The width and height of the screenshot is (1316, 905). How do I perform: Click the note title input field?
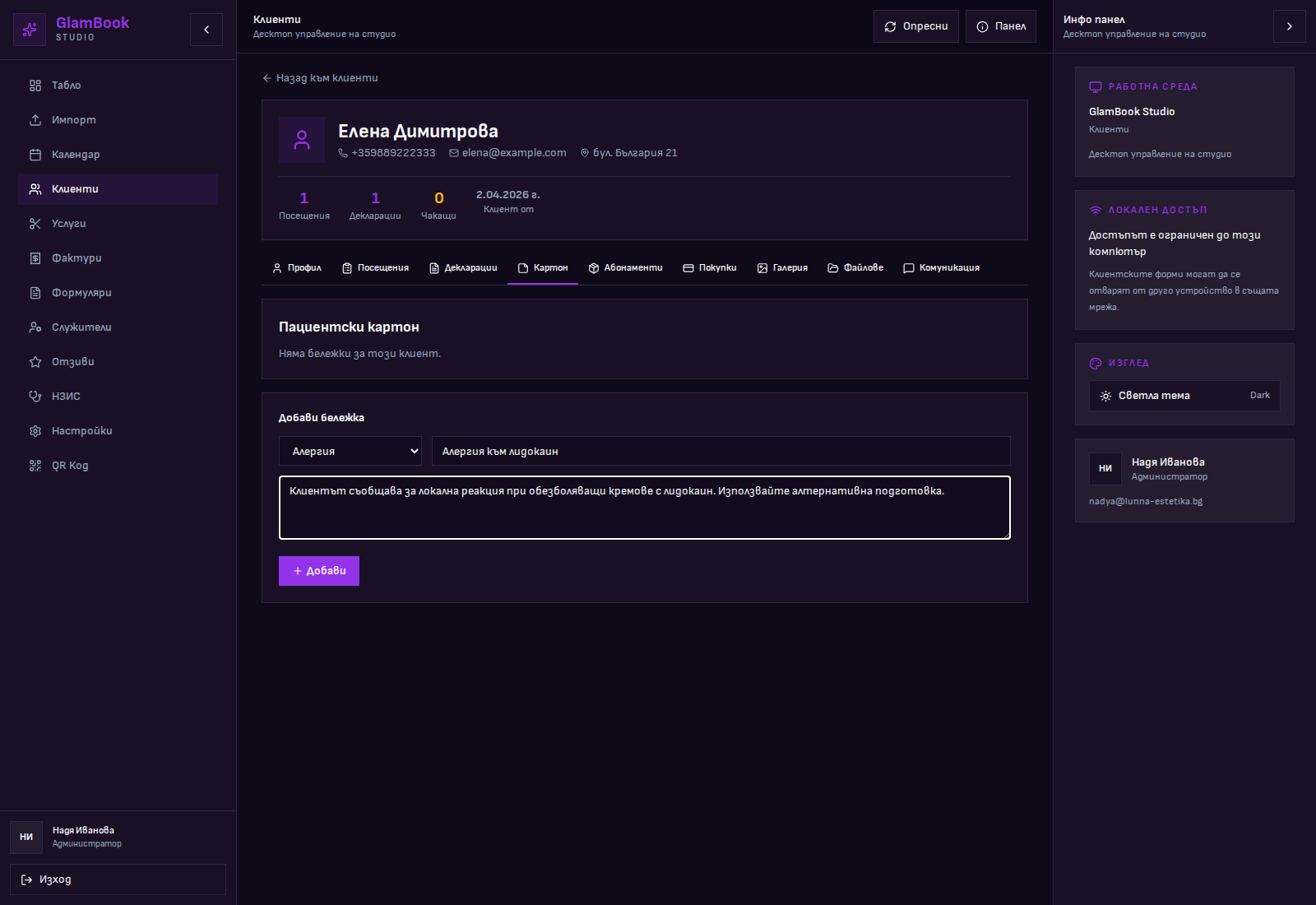tap(721, 451)
